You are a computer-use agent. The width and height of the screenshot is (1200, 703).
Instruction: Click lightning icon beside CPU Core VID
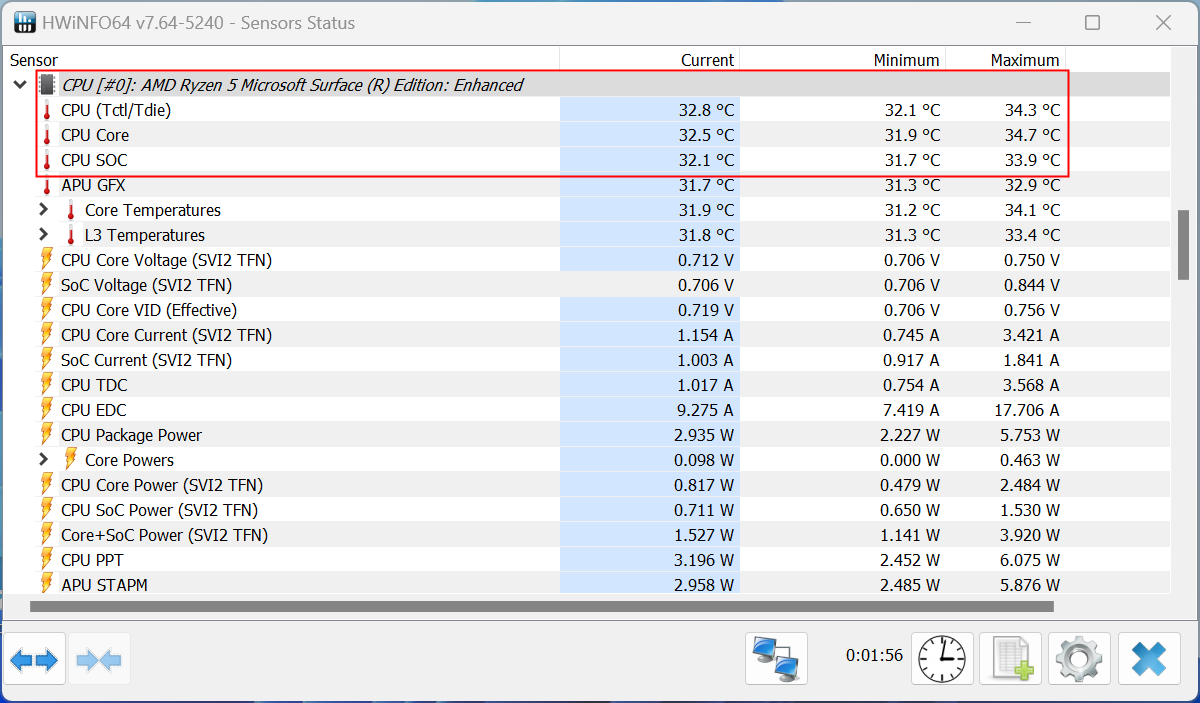click(x=46, y=310)
